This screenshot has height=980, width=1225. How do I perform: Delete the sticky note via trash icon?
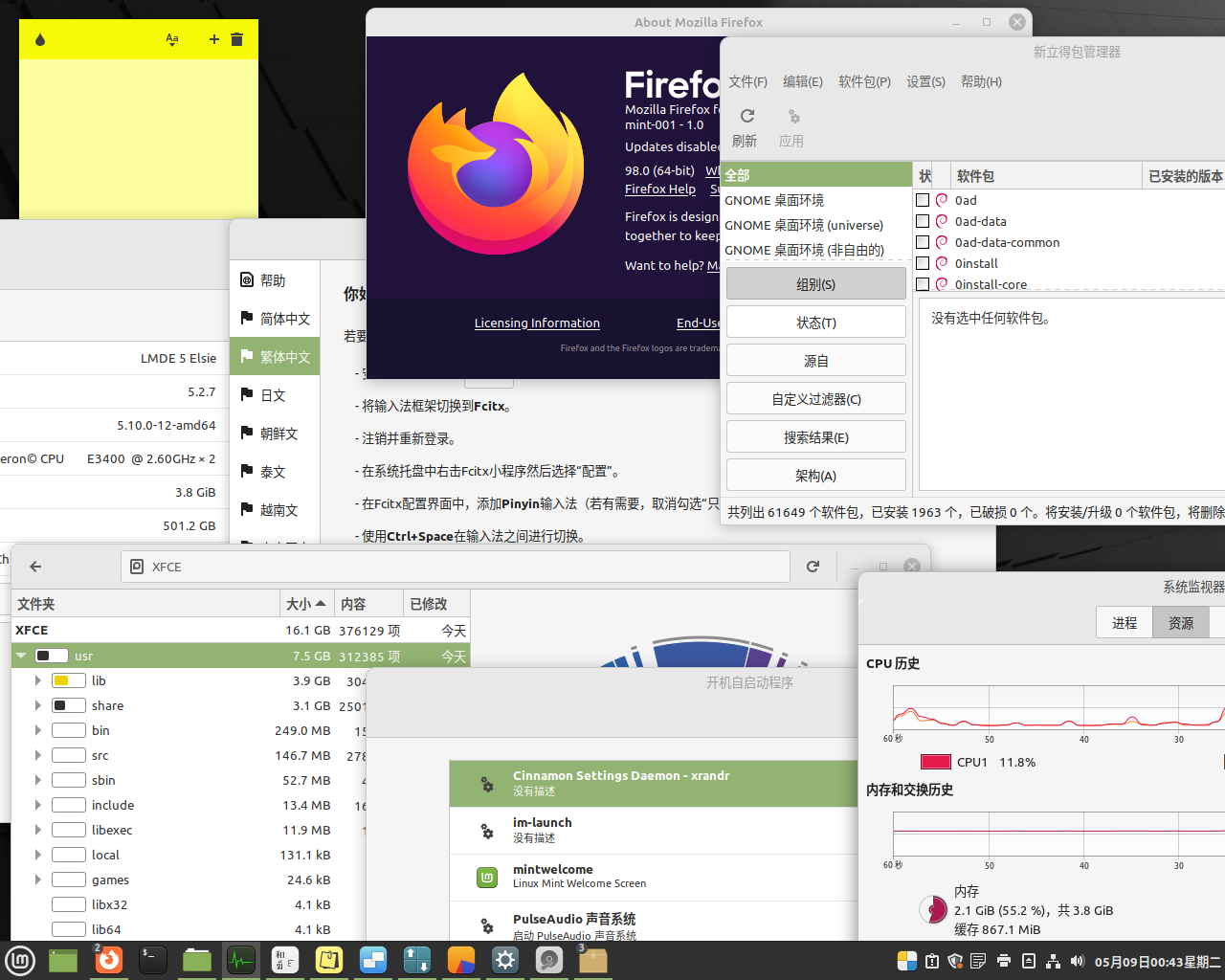coord(237,39)
